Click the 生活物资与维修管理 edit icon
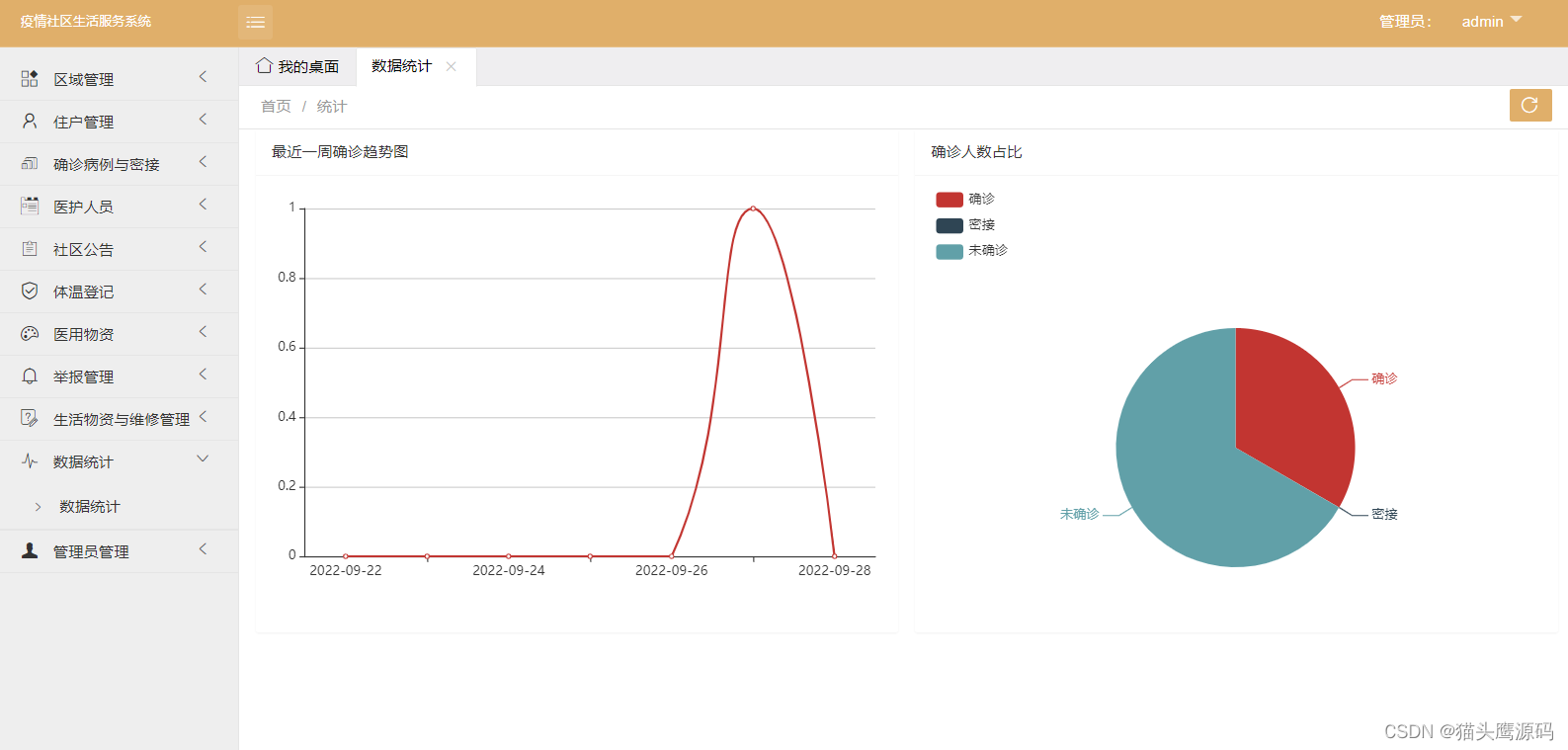 tap(30, 418)
